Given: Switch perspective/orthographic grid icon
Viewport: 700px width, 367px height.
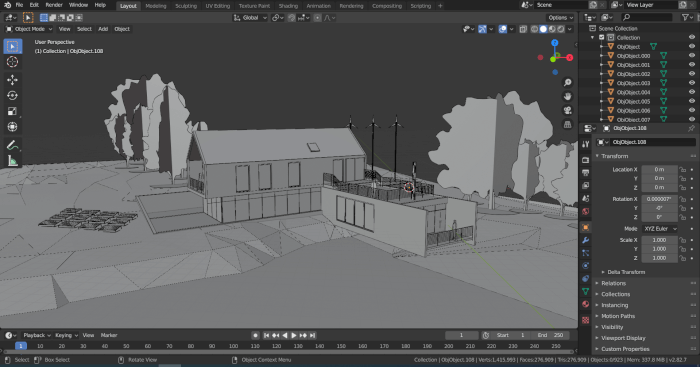Looking at the screenshot, I should [567, 125].
